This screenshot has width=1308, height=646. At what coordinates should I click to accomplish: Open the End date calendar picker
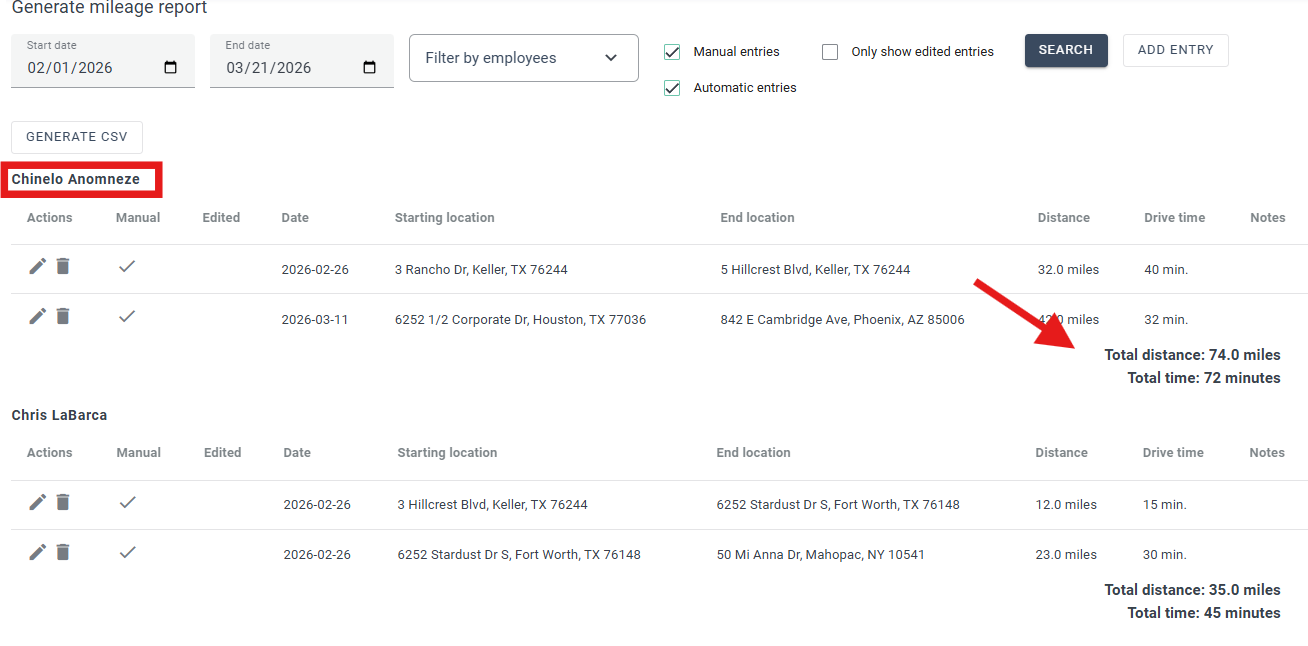(369, 68)
